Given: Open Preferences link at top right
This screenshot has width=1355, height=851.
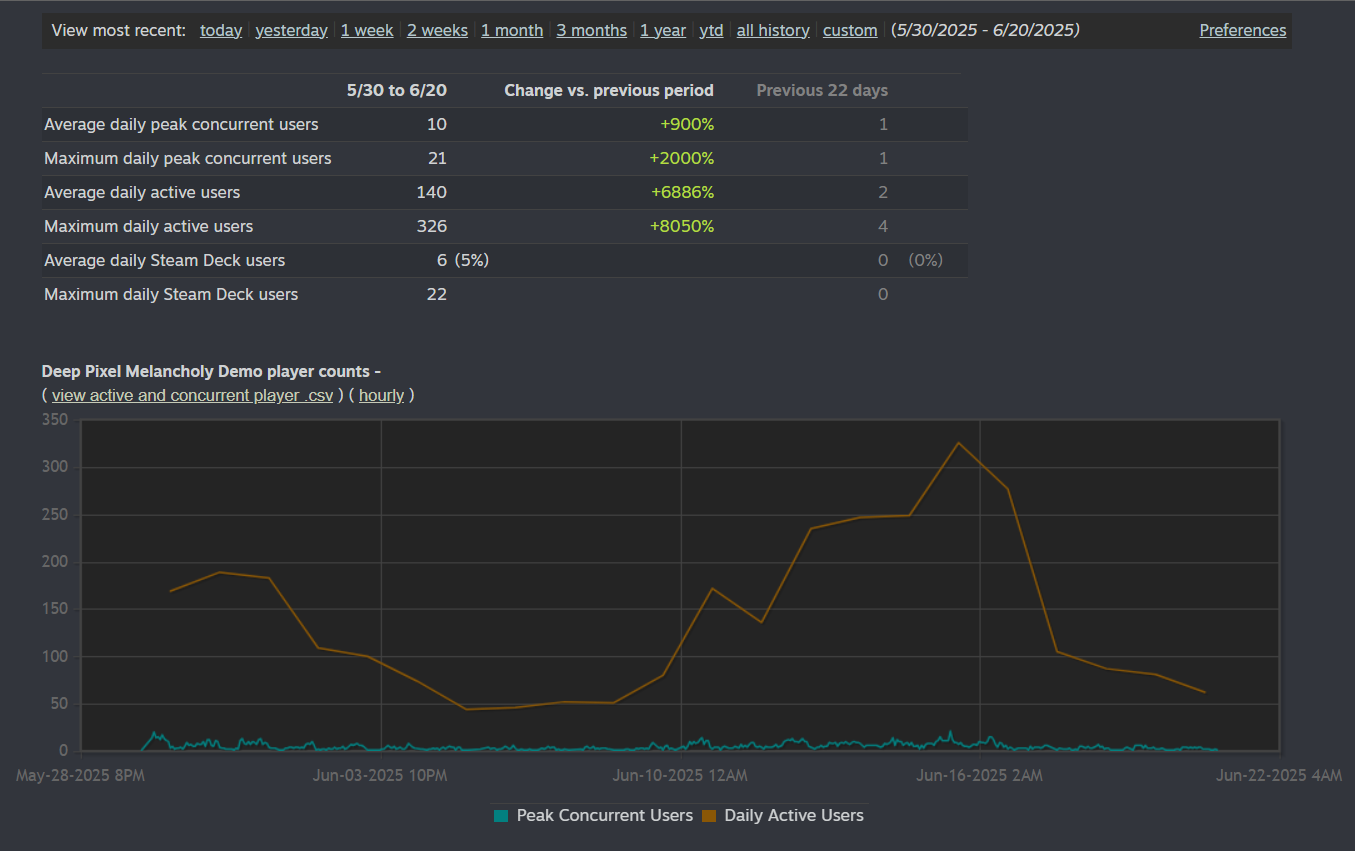Looking at the screenshot, I should (1243, 31).
